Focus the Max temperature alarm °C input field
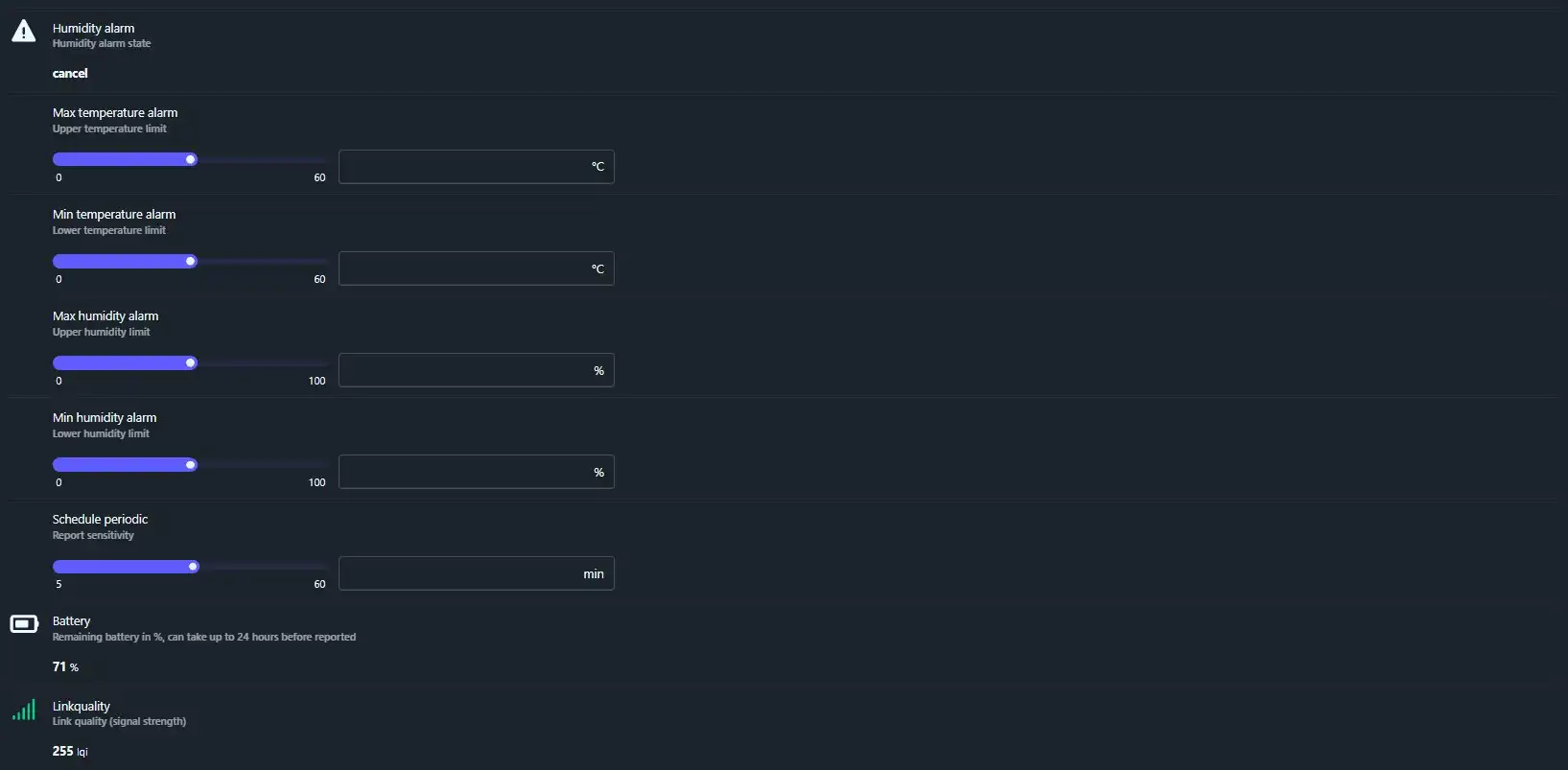Screen dimensions: 1568x770 pyautogui.click(x=460, y=167)
